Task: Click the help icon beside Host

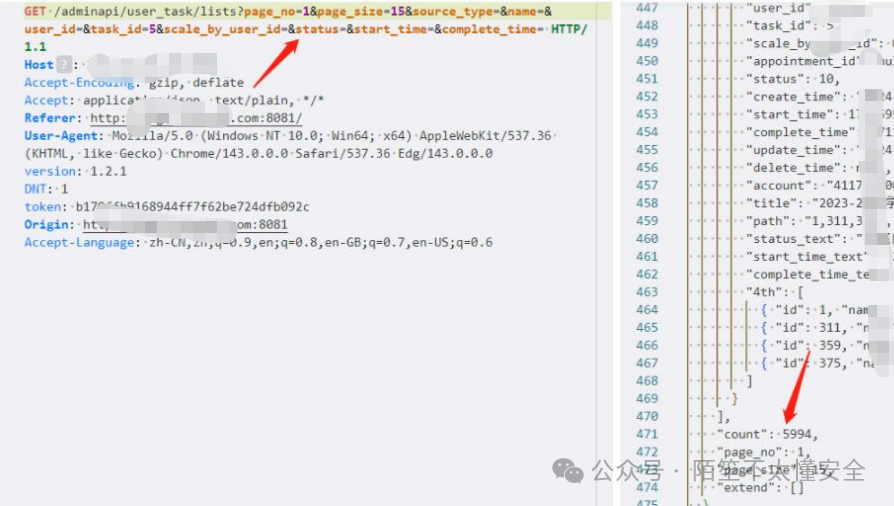Action: 64,64
